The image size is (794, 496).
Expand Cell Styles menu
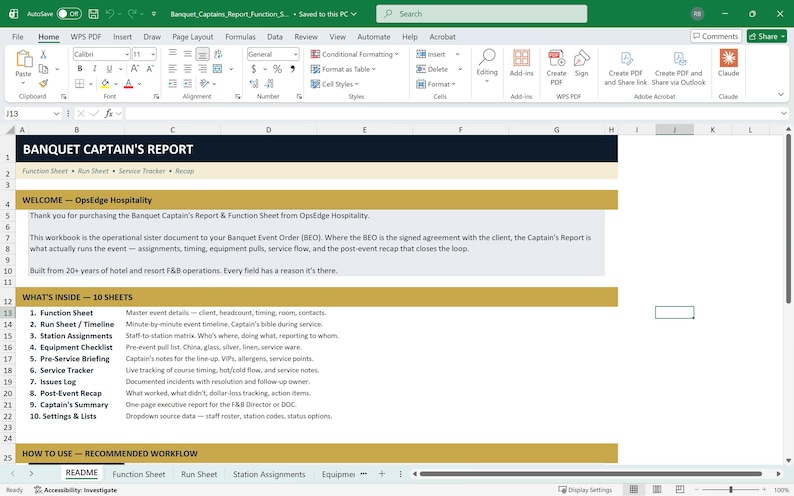(335, 84)
